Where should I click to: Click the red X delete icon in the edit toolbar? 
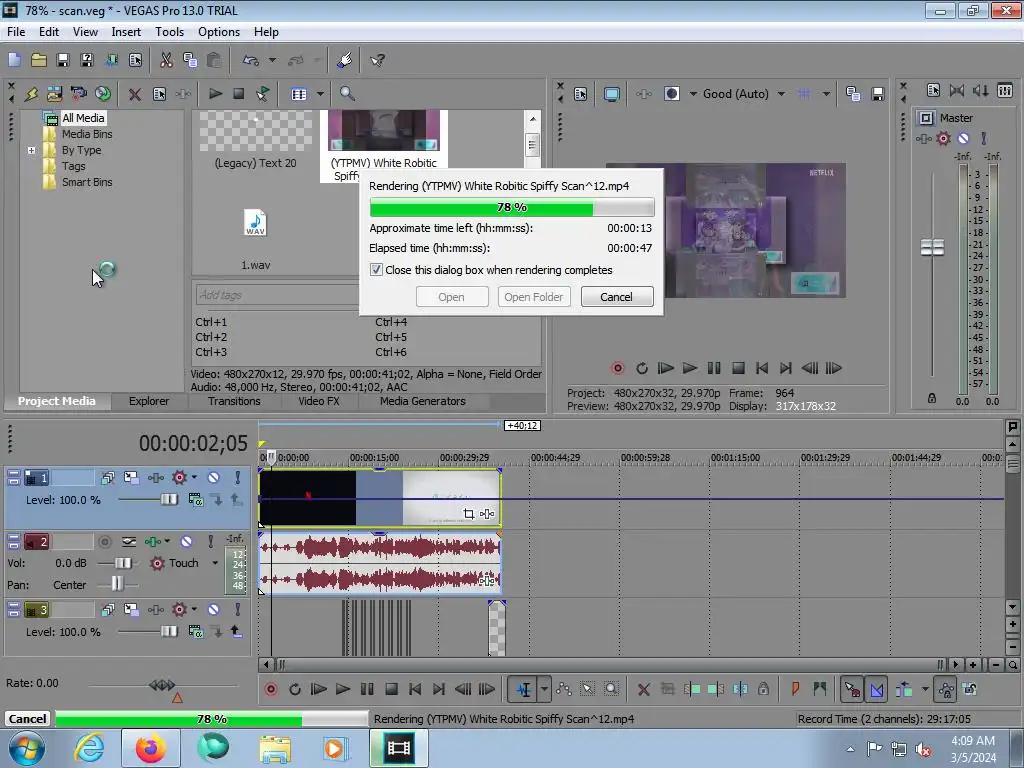tap(643, 689)
